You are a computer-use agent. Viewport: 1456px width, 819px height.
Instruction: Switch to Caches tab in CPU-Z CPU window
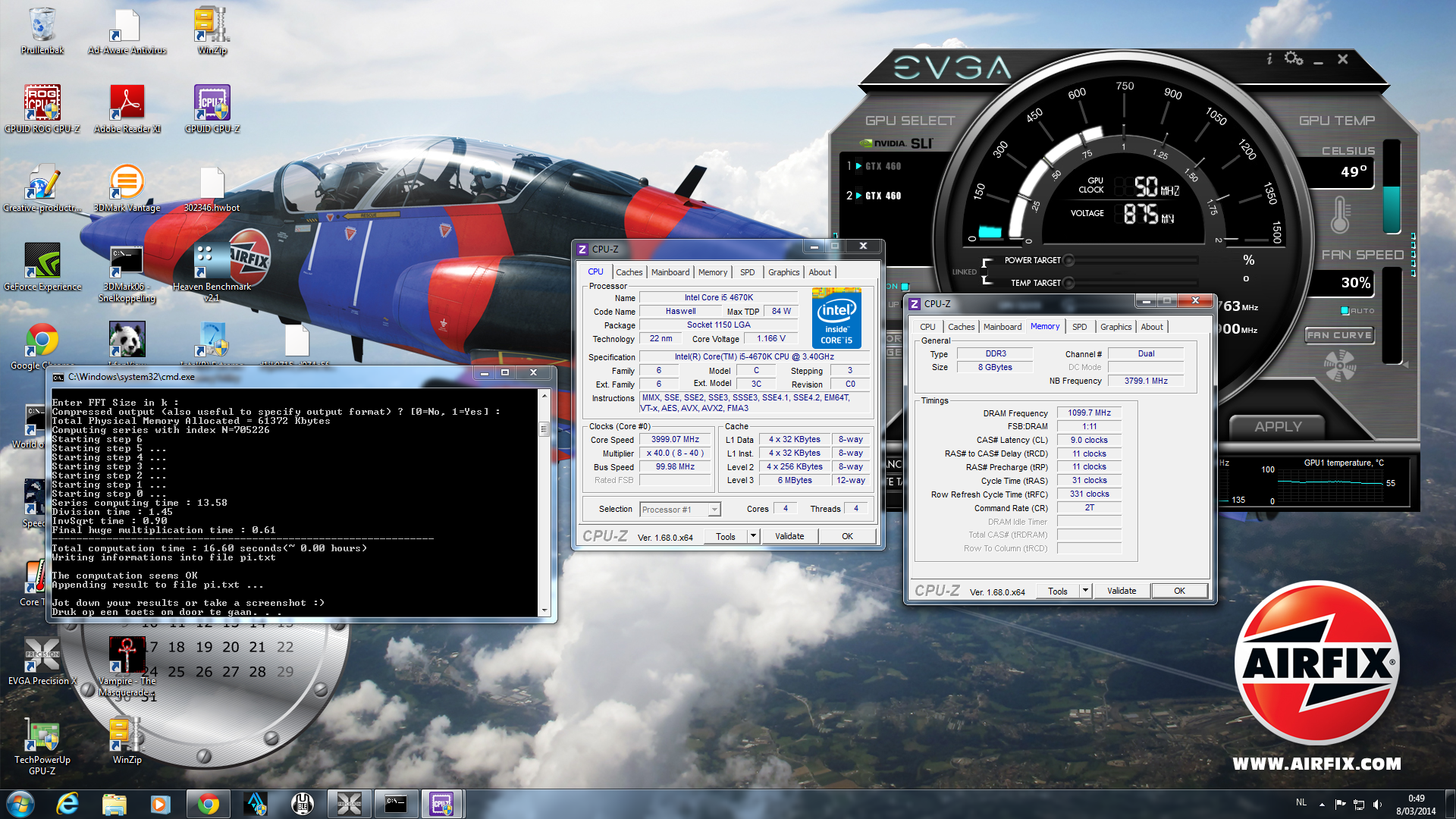point(629,272)
